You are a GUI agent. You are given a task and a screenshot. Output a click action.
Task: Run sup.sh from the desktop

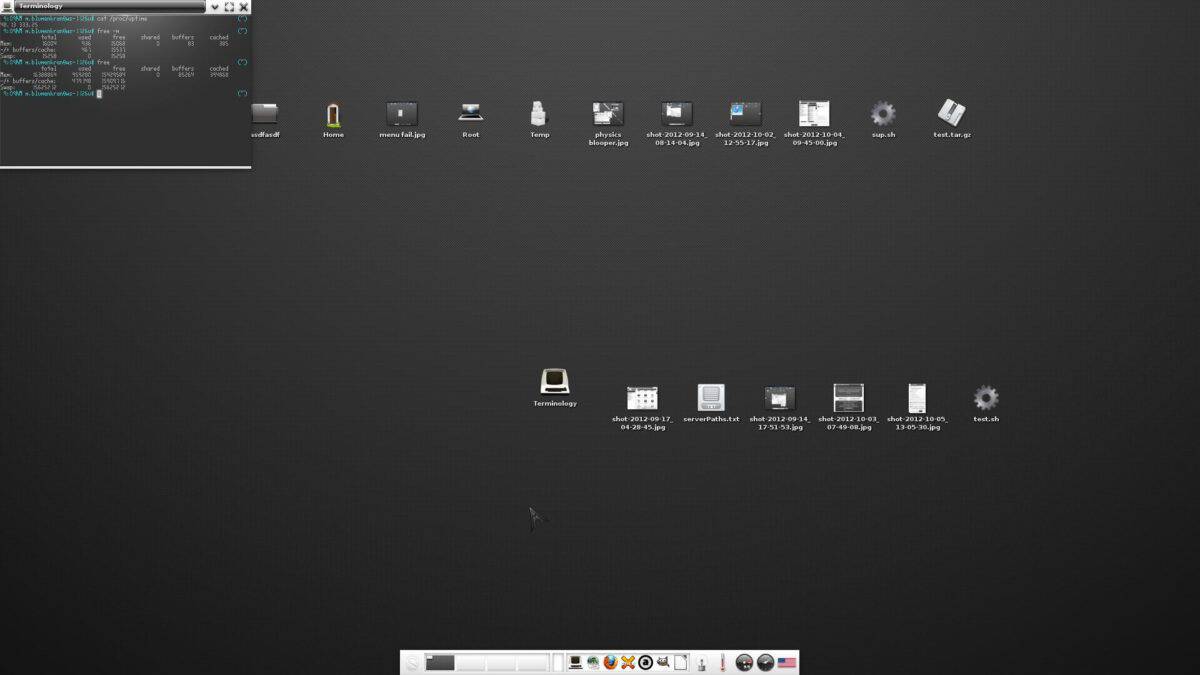click(881, 115)
